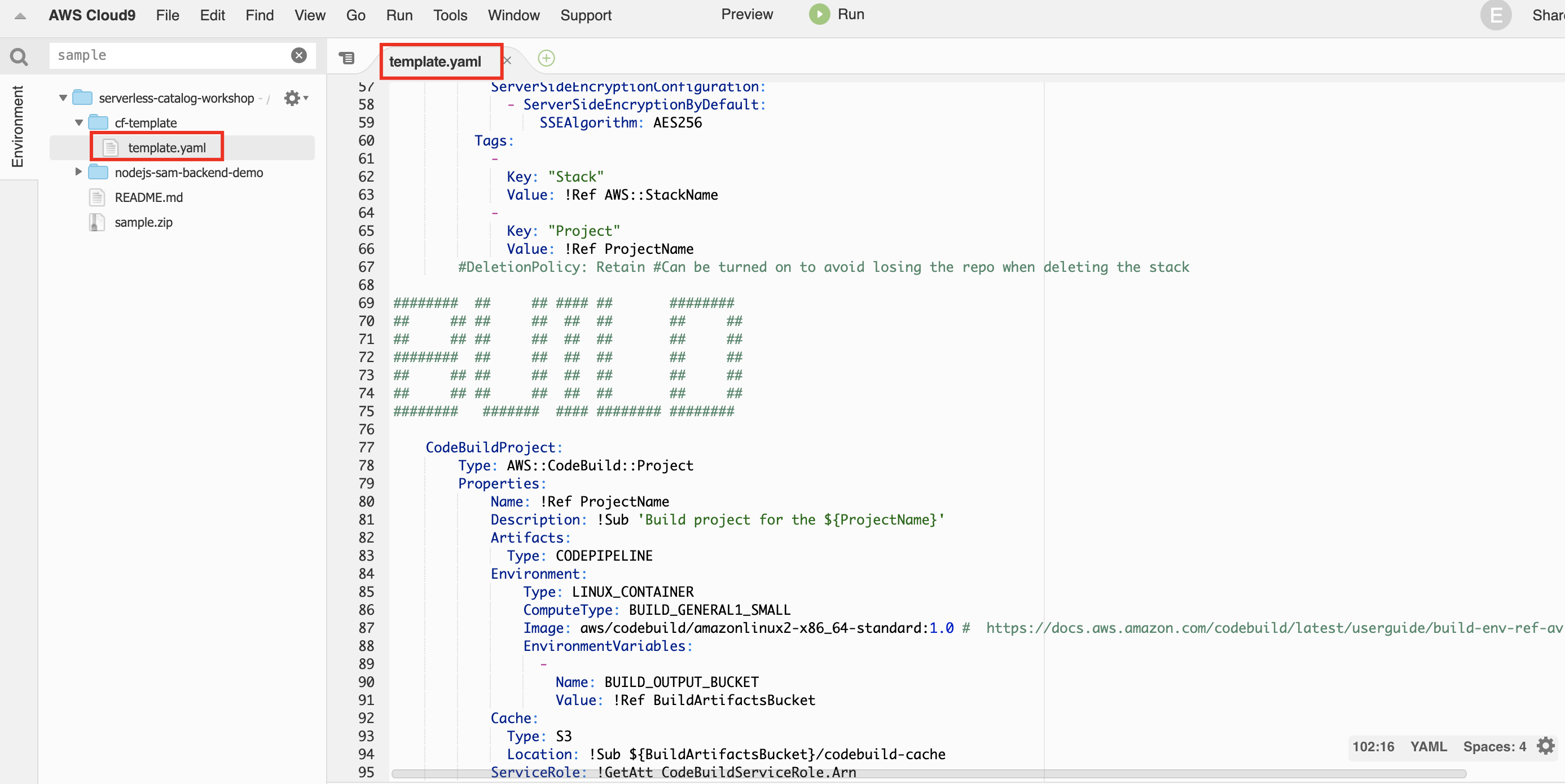Open the YAML syntax mode selector
The height and width of the screenshot is (784, 1565).
click(1428, 746)
